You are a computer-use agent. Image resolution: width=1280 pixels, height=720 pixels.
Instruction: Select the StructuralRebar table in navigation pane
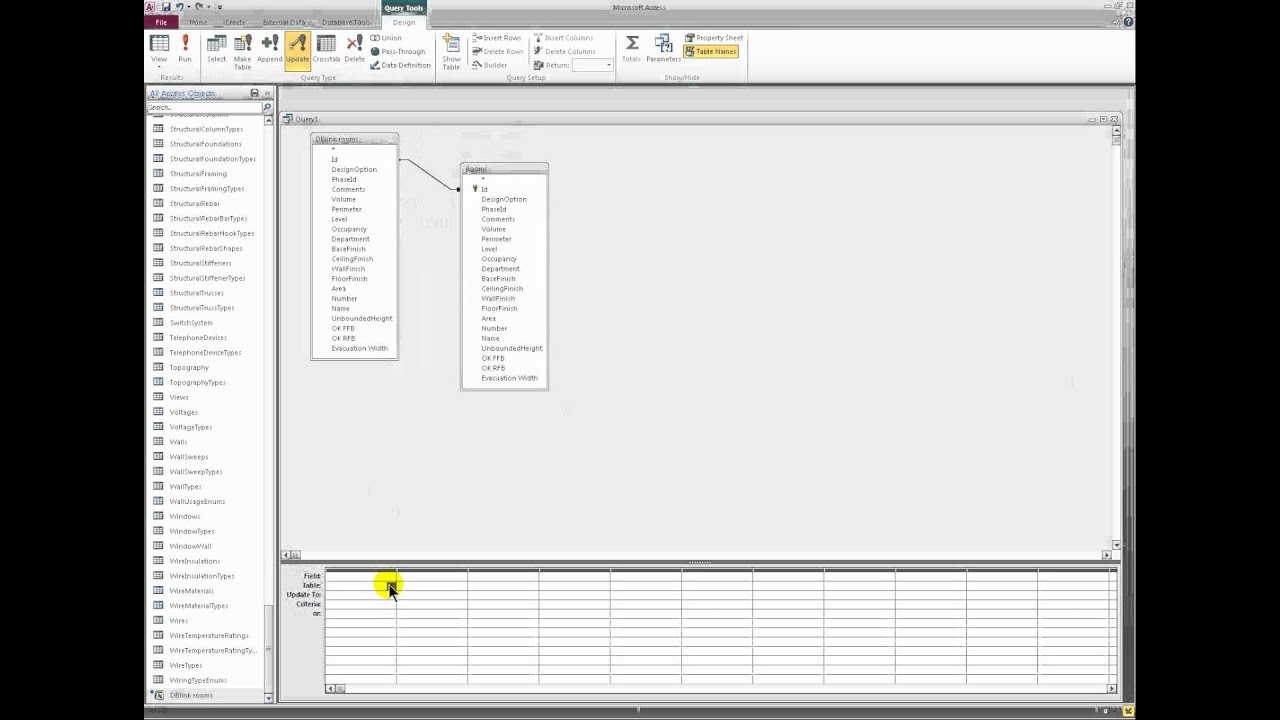click(195, 203)
